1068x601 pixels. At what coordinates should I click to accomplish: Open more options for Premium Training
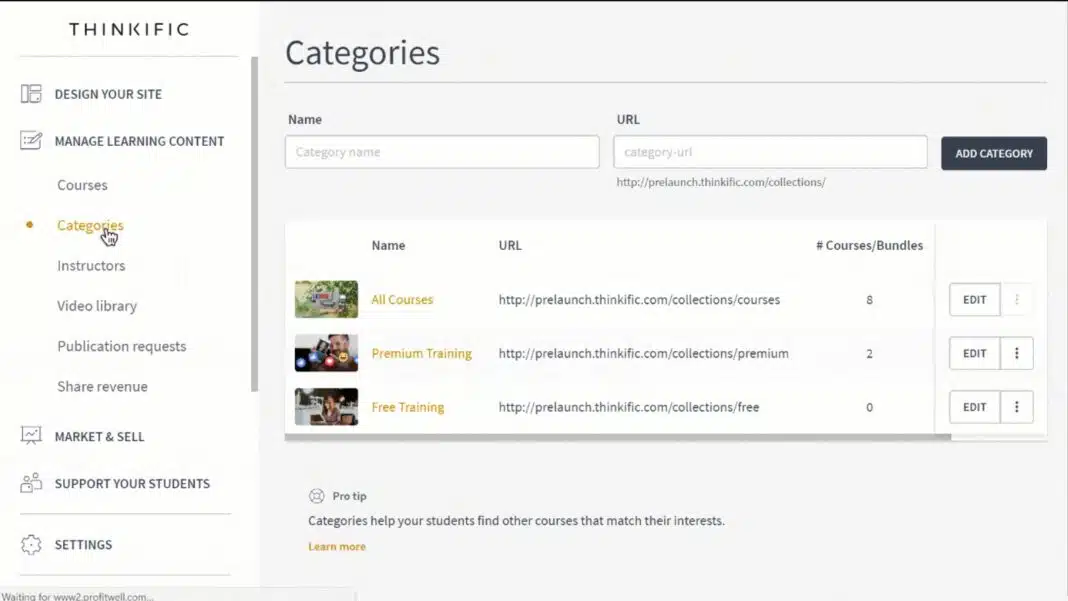point(1017,353)
